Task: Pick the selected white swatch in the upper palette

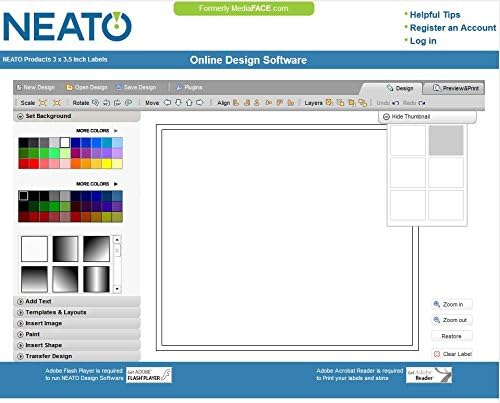Action: click(65, 143)
